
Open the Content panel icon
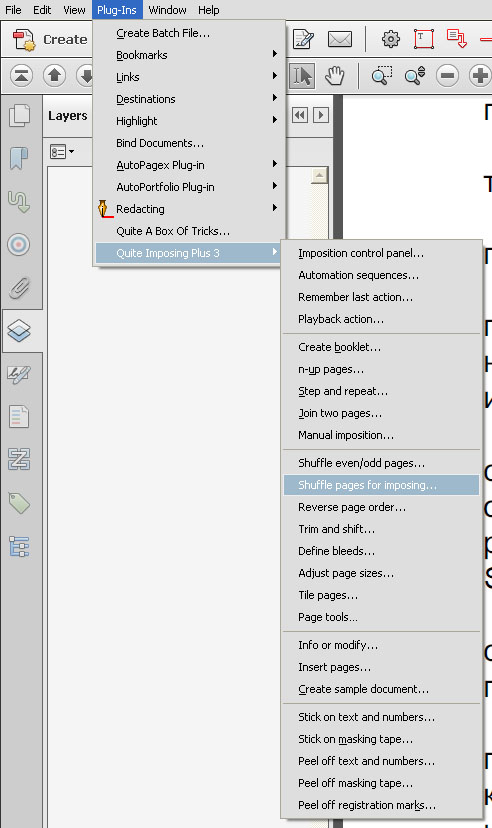coord(19,417)
